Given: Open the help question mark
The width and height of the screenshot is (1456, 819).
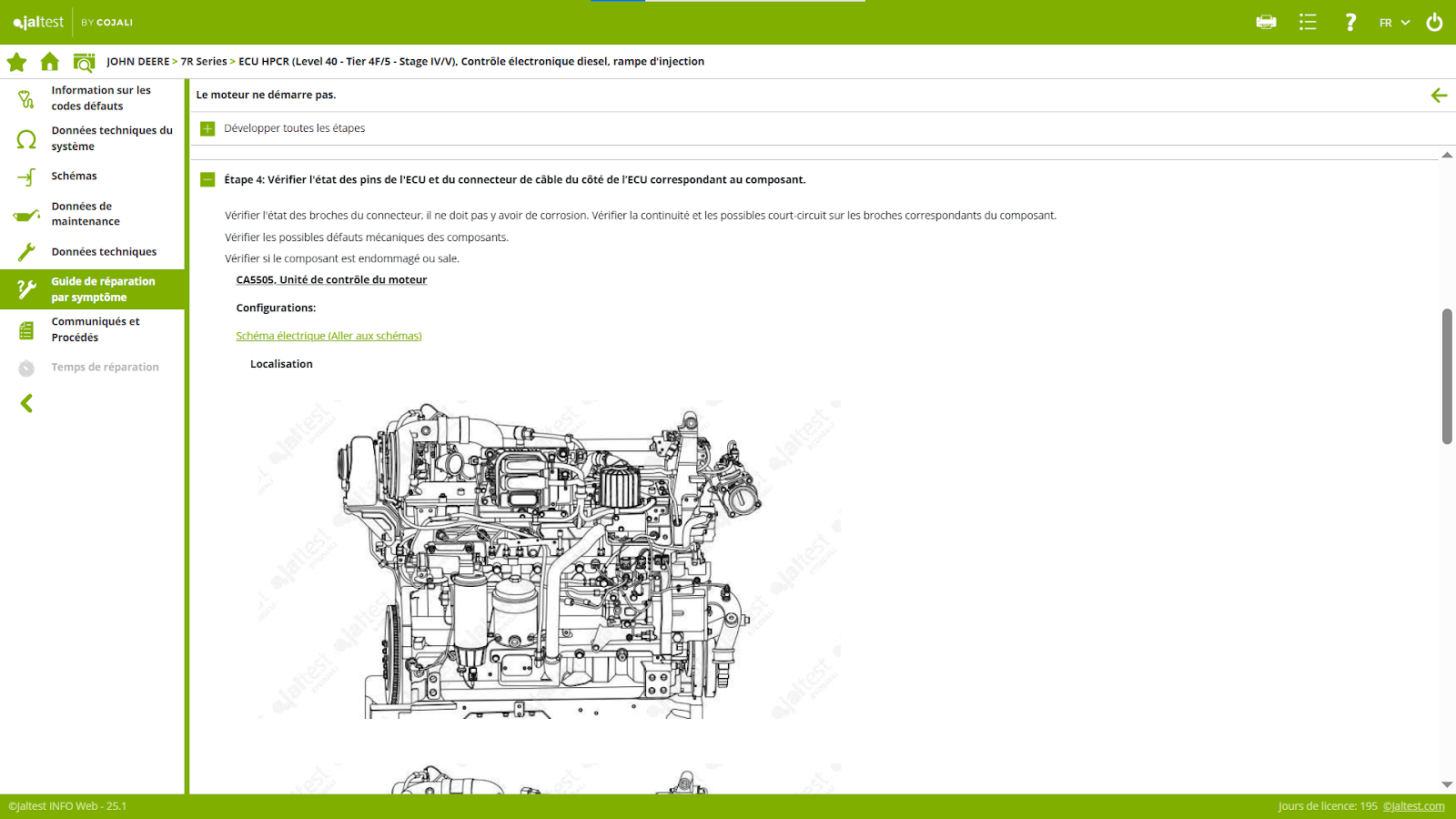Looking at the screenshot, I should (1350, 22).
